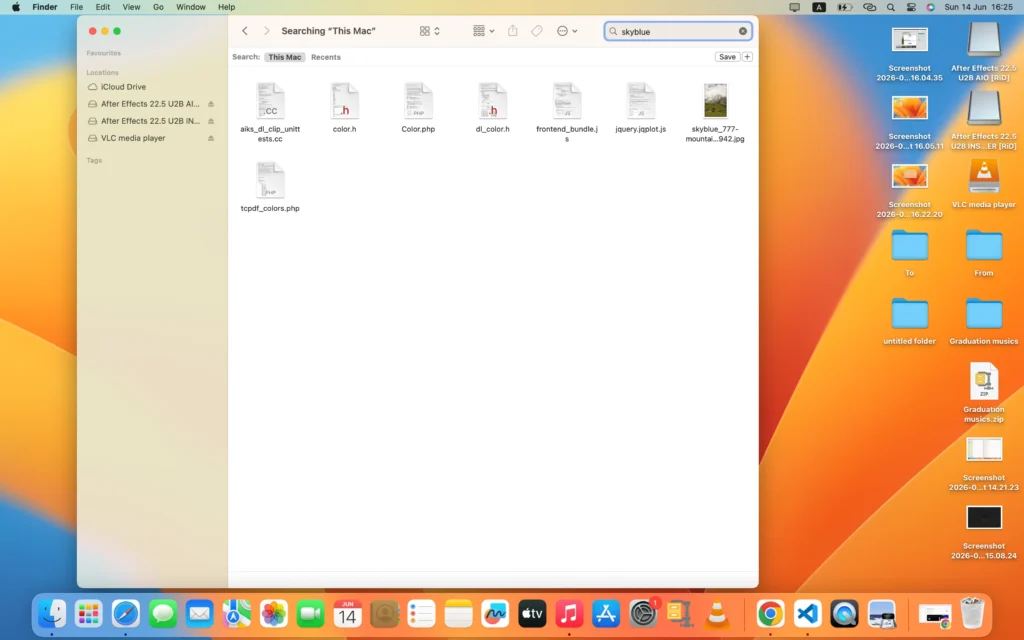Screen dimensions: 1024x640
Task: Select frontend_bundle.js file
Action: tap(567, 112)
